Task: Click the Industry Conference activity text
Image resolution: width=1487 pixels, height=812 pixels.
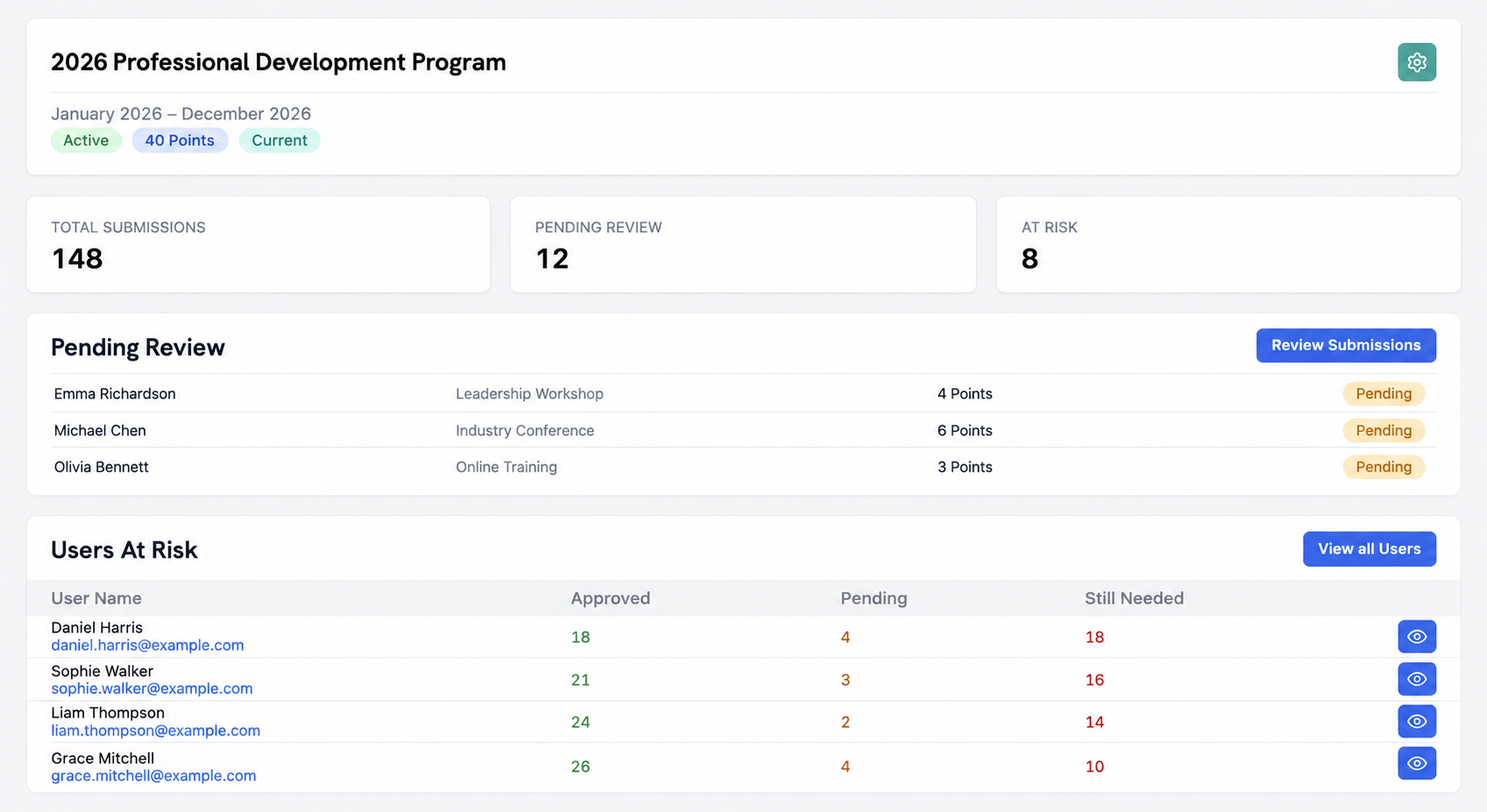Action: pos(525,431)
